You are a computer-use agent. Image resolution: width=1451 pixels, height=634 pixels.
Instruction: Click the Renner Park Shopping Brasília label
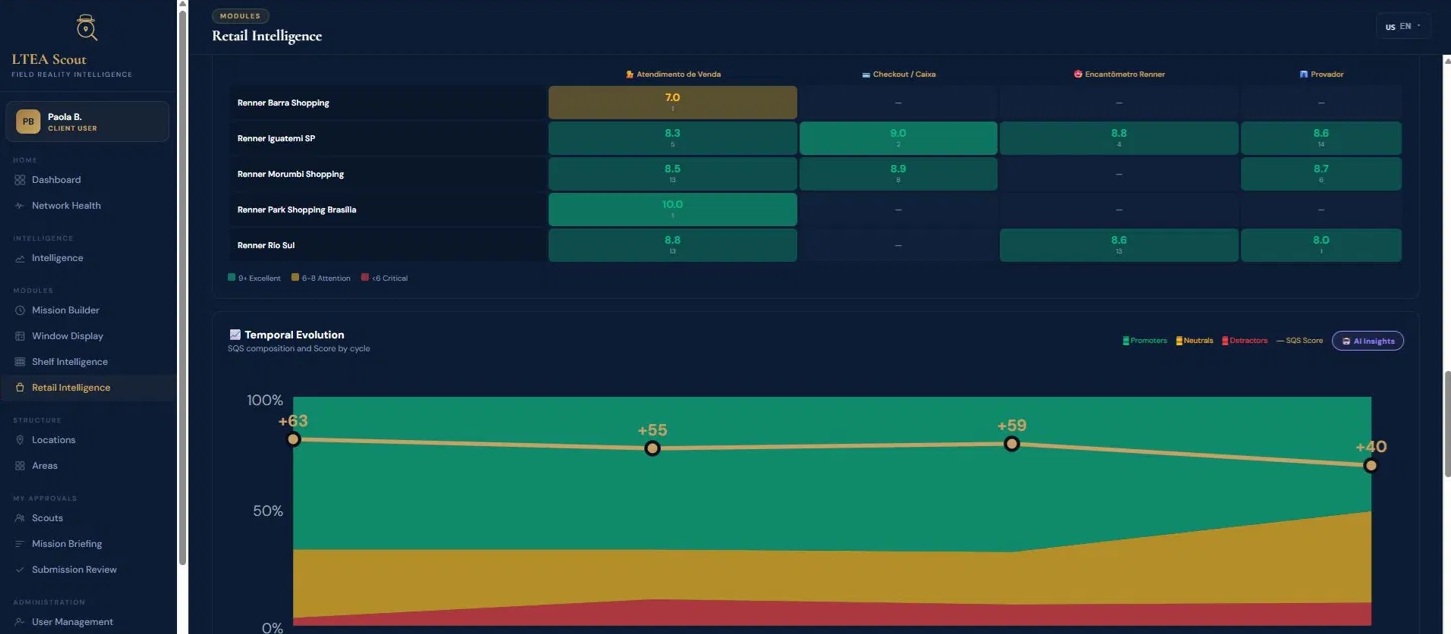(x=296, y=210)
